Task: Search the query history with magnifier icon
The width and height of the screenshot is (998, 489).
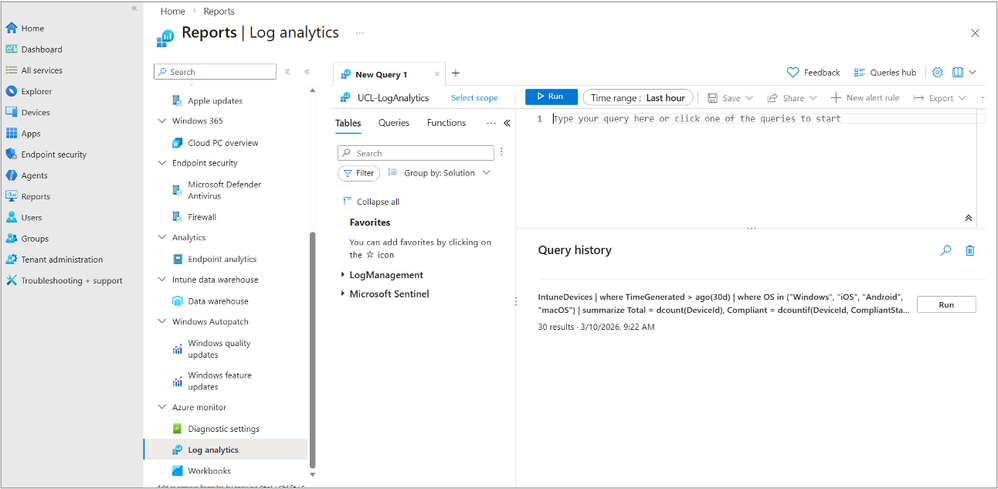Action: pos(945,251)
